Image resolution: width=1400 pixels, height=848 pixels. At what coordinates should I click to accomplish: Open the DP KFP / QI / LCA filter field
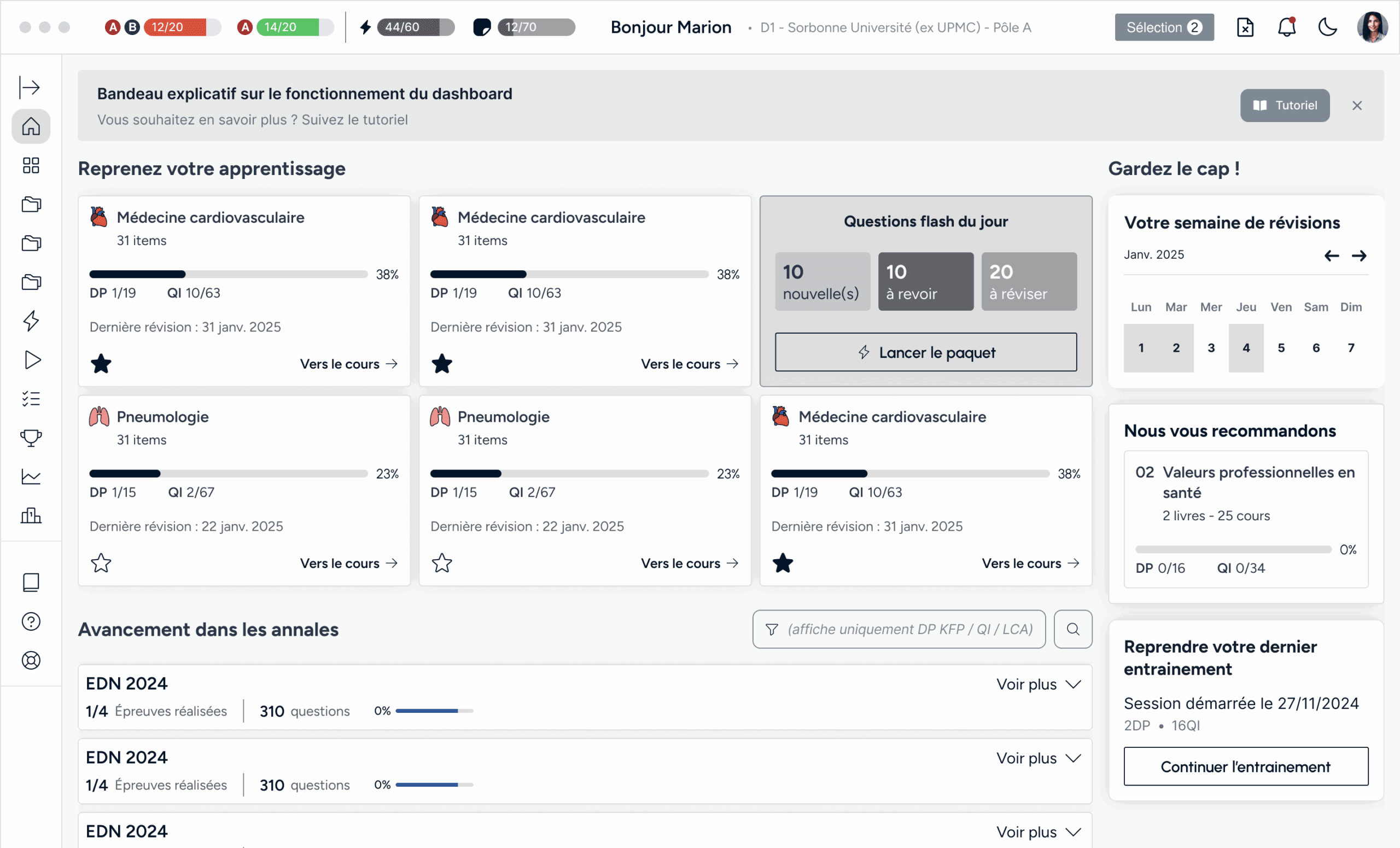(x=899, y=629)
